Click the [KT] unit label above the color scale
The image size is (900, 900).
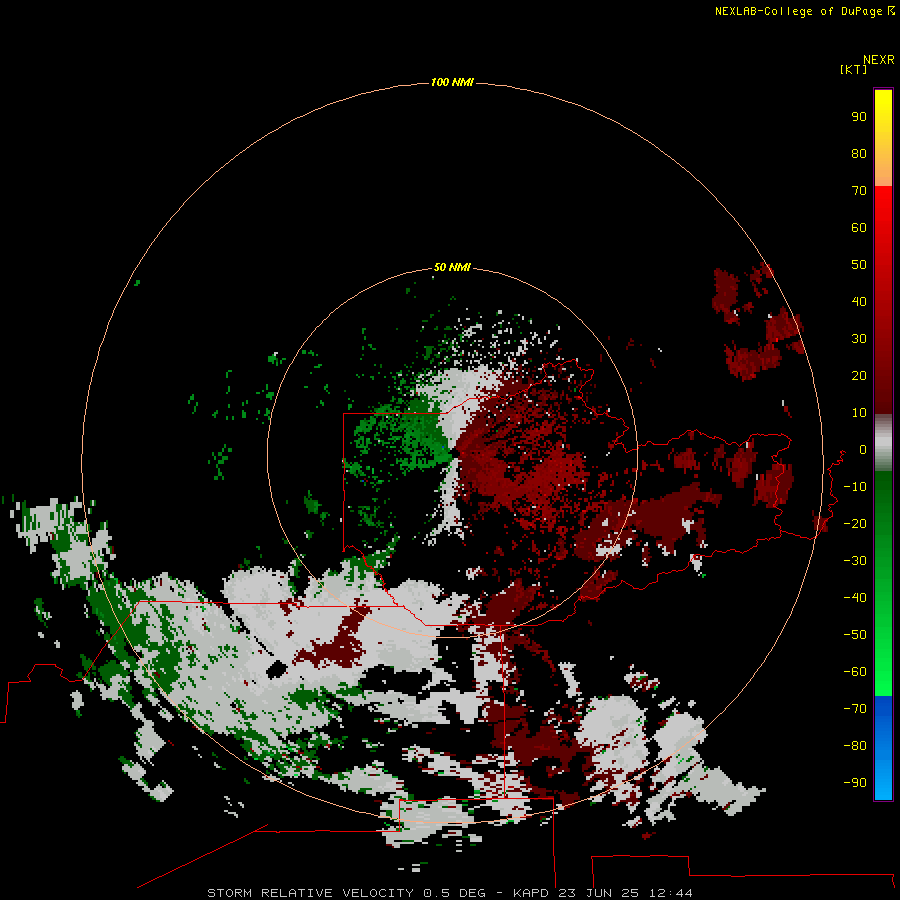853,69
